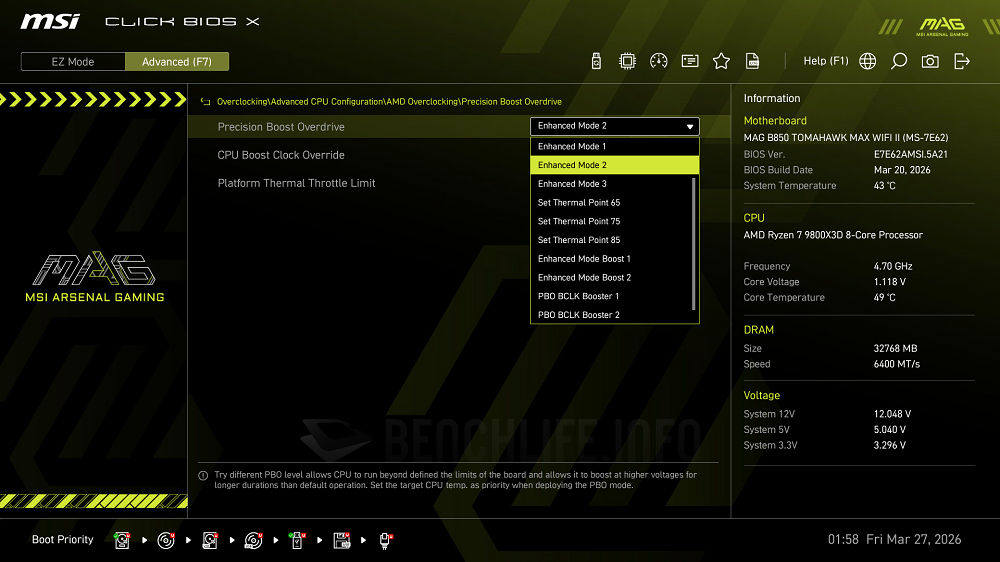Click BIOS version E7E62AMSI.5A21 value
The image size is (1000, 562).
tap(911, 154)
